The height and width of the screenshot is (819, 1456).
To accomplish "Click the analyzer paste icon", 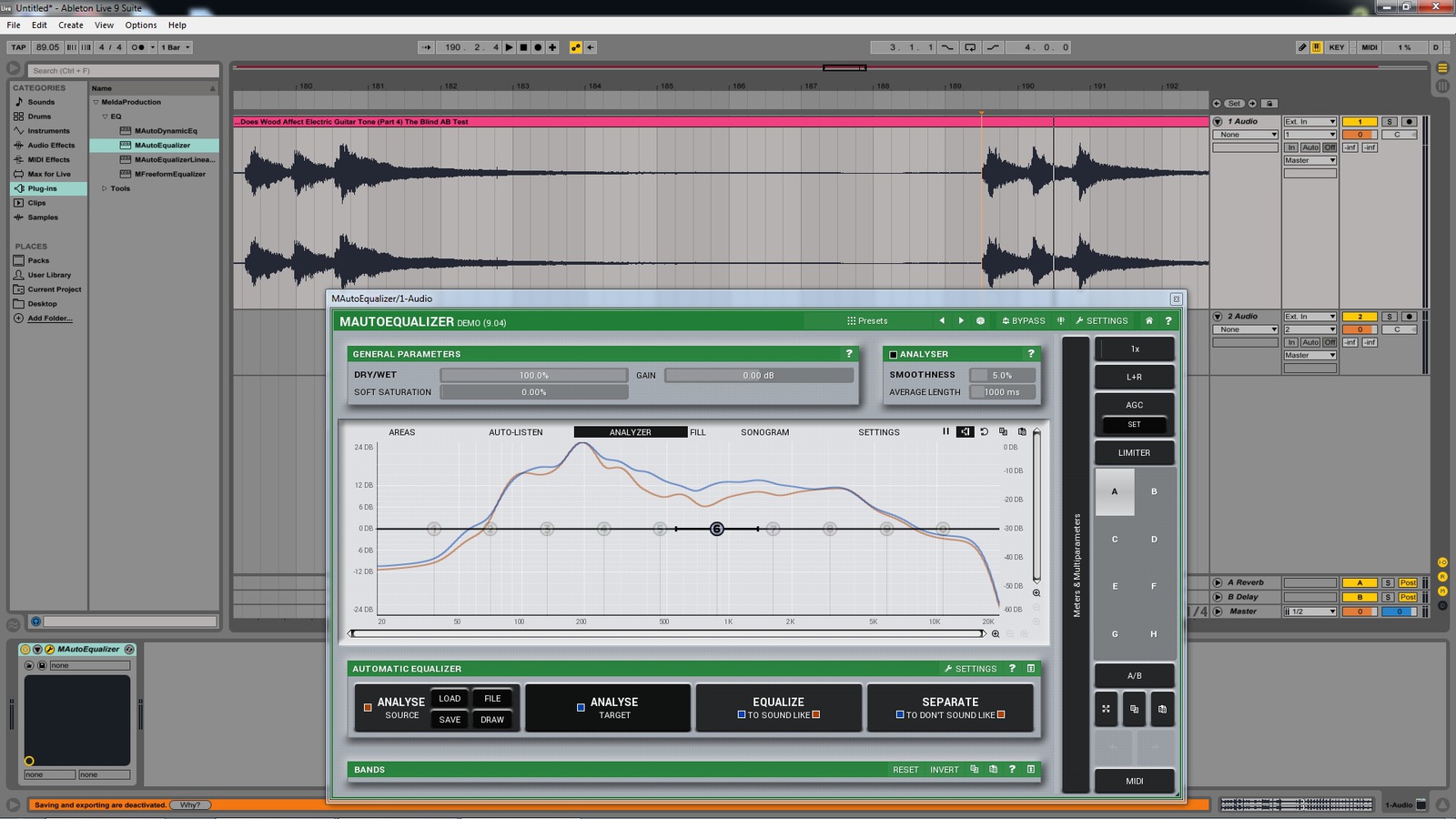I will pyautogui.click(x=1022, y=431).
